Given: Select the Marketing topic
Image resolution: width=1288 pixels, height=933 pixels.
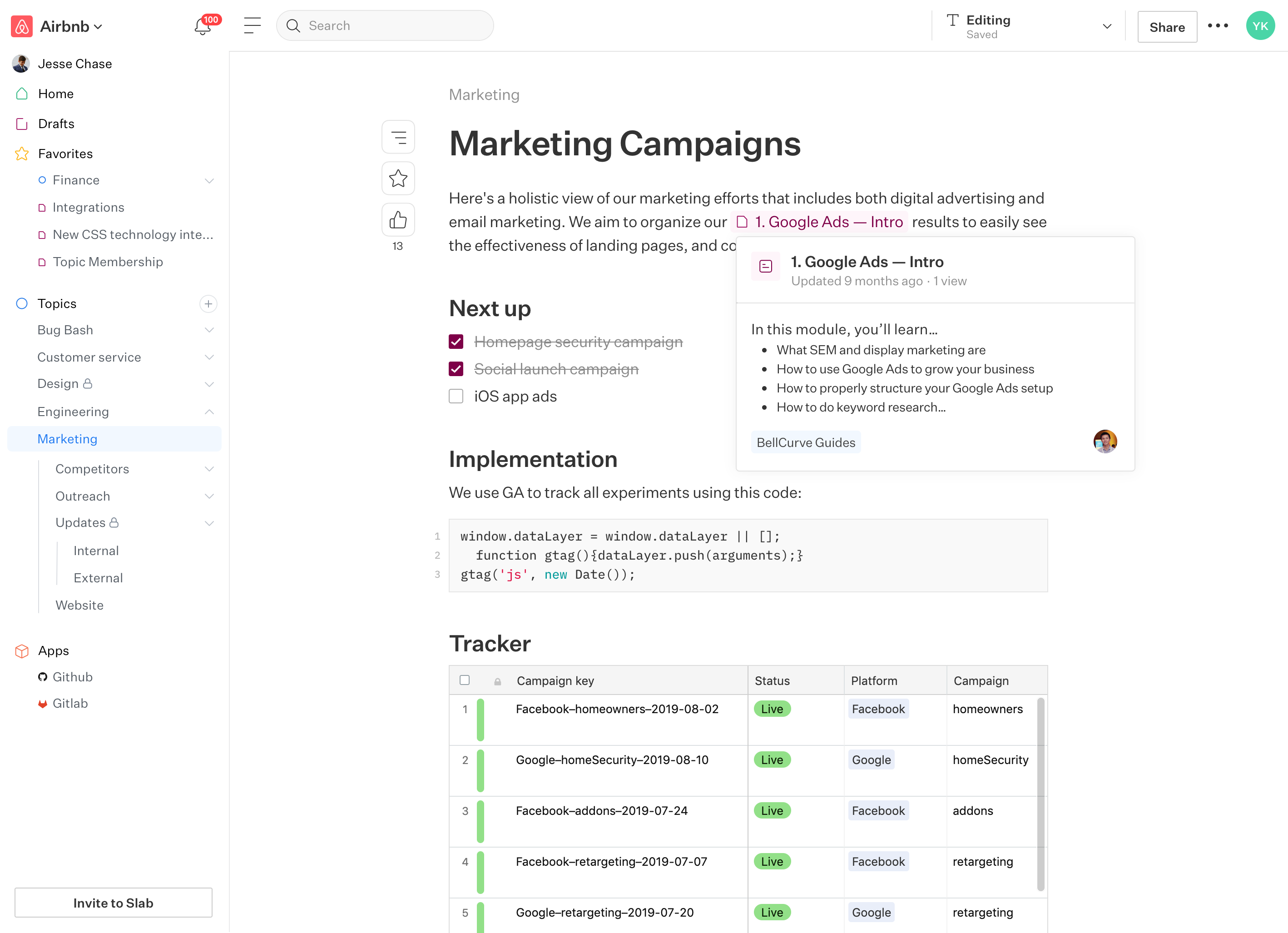Looking at the screenshot, I should click(x=115, y=439).
